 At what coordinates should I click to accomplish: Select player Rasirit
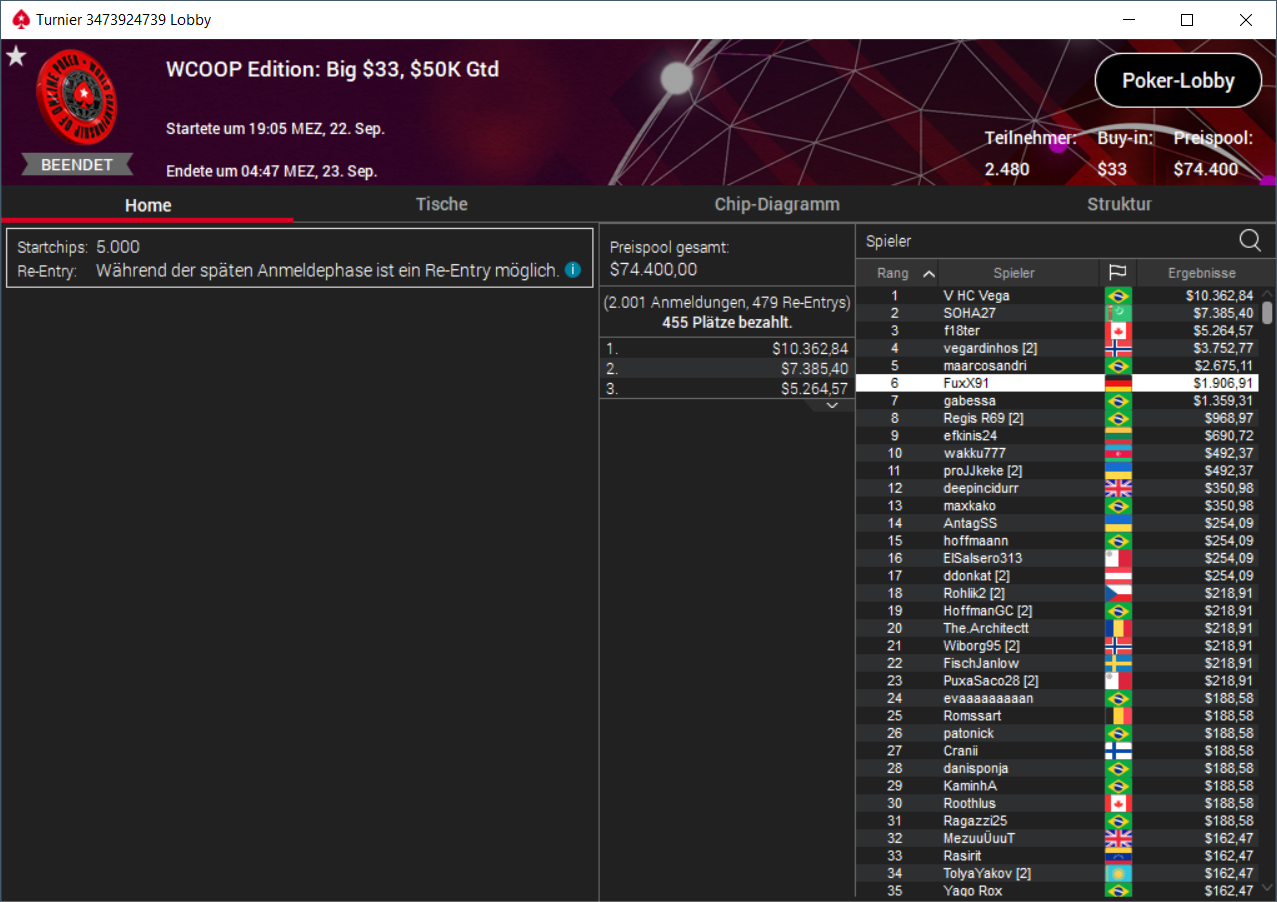pyautogui.click(x=962, y=856)
